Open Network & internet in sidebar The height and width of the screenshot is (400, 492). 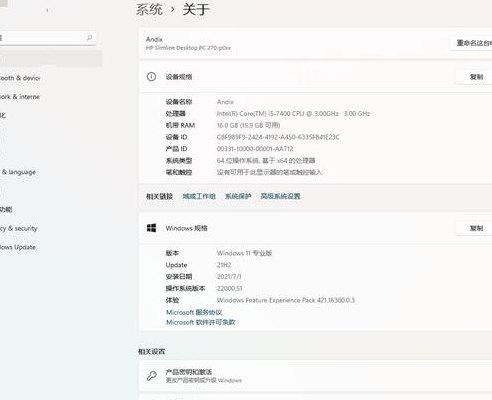[x=20, y=97]
